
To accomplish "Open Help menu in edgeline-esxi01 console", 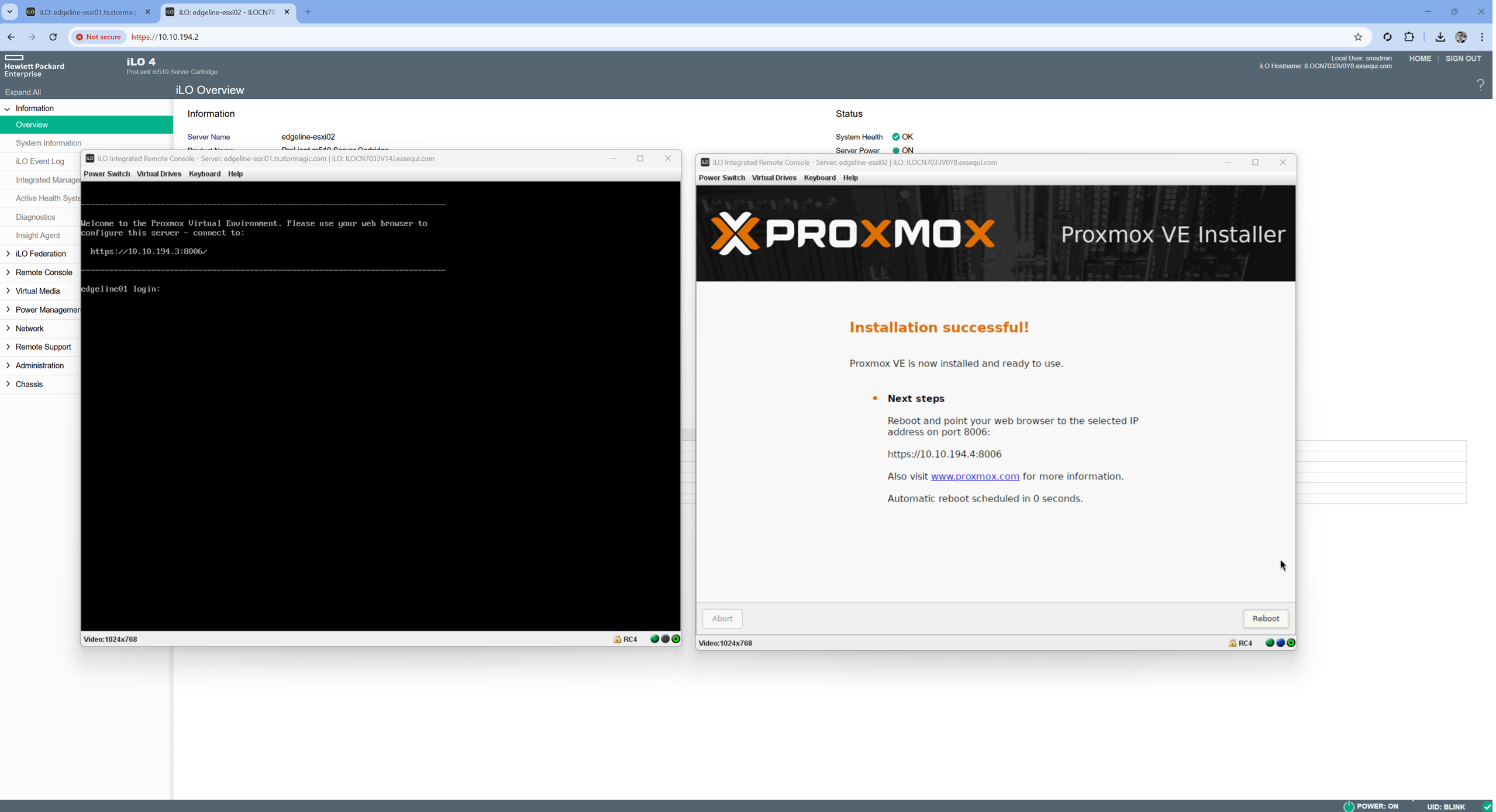I will coord(235,174).
